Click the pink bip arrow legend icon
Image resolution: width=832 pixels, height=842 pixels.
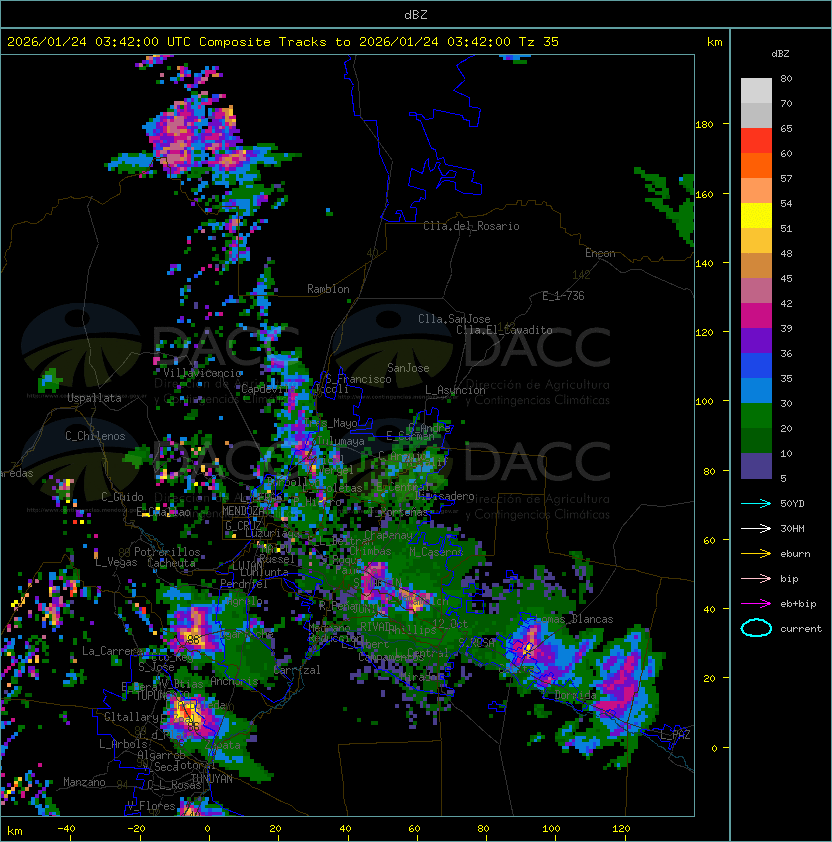pyautogui.click(x=756, y=578)
